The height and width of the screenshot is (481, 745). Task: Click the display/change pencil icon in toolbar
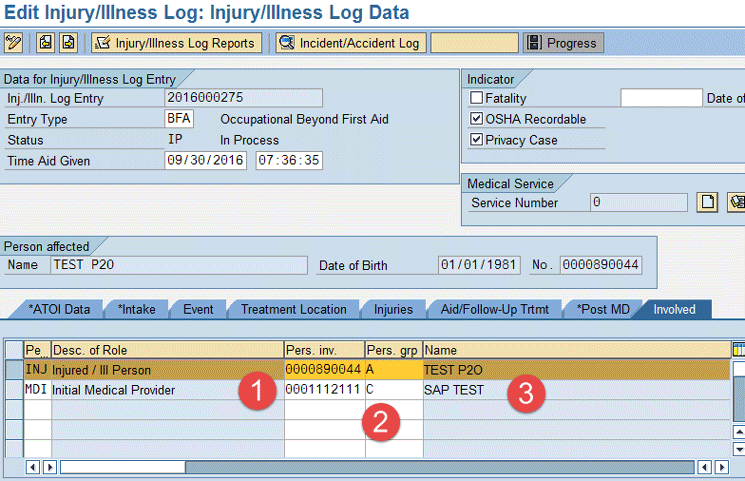[13, 43]
